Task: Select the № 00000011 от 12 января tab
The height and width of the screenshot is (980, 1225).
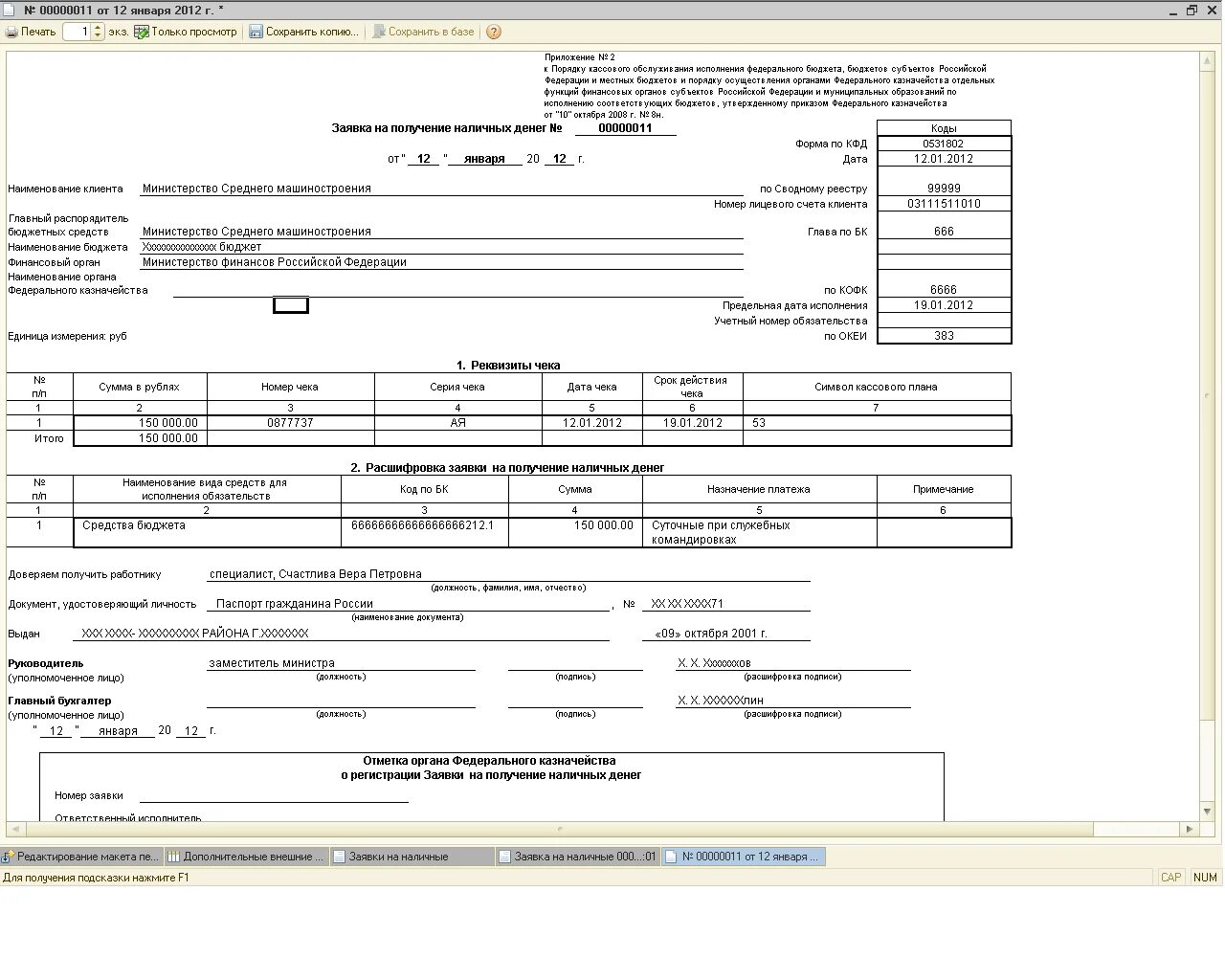Action: [x=744, y=857]
